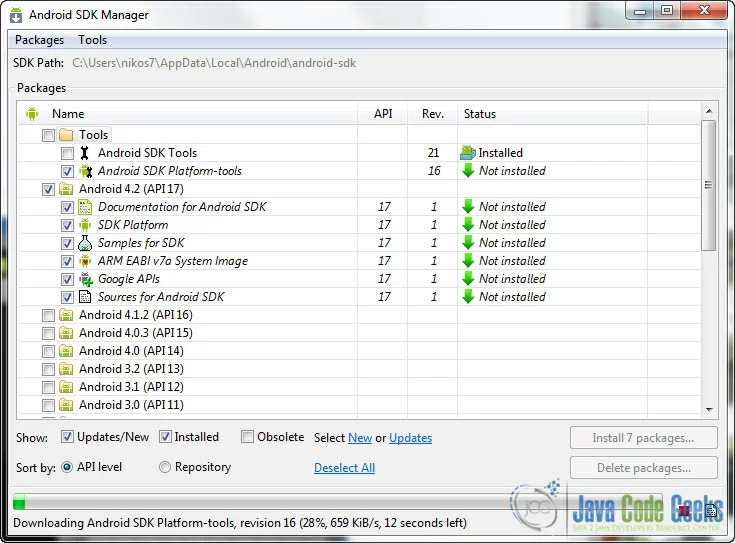
Task: Open the Packages menu
Action: [39, 40]
